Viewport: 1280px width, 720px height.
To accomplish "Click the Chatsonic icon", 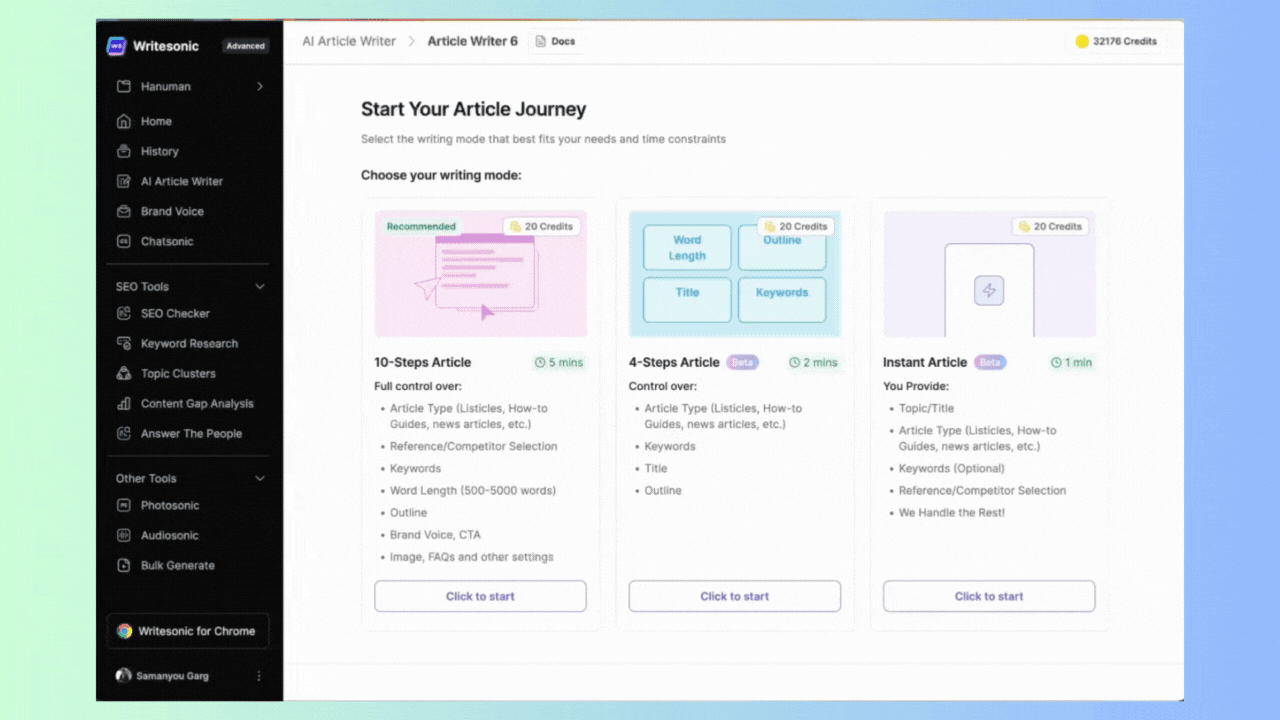I will (124, 241).
